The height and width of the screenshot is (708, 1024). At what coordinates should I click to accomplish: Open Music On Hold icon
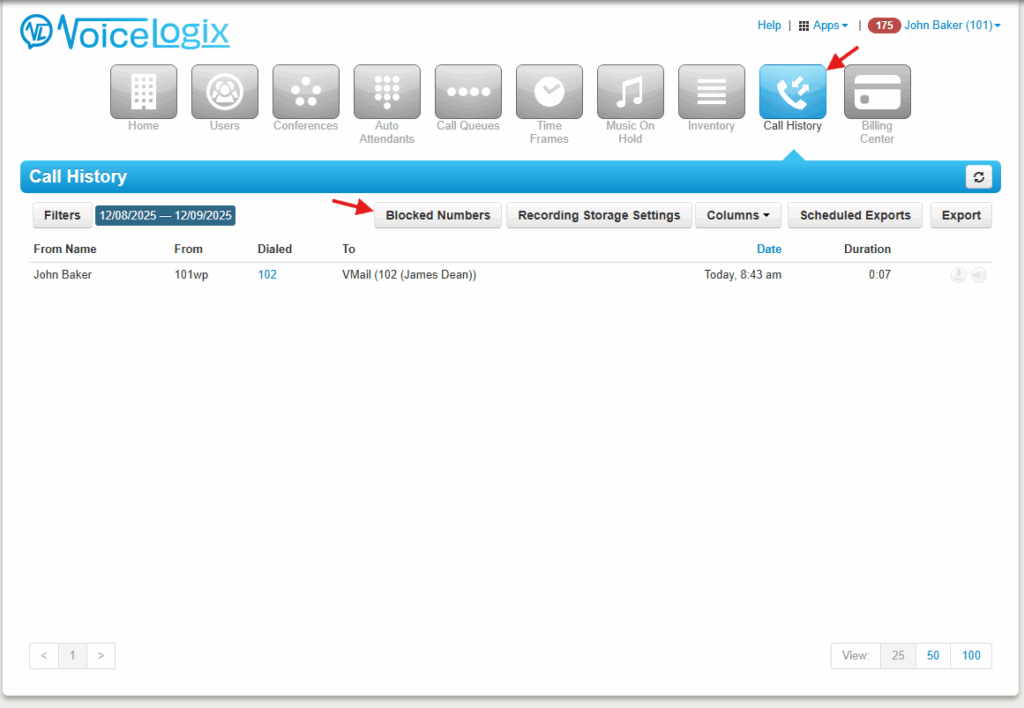click(x=630, y=91)
